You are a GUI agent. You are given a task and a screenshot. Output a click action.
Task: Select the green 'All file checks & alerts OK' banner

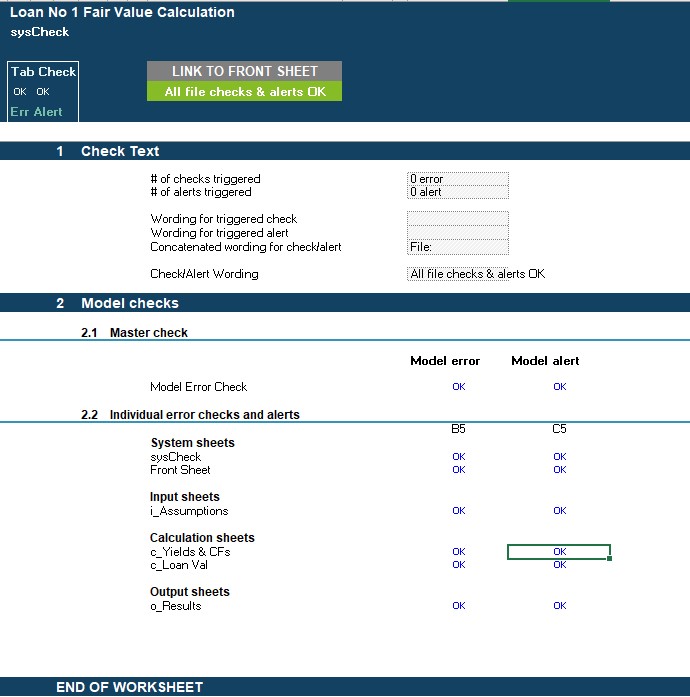click(244, 91)
